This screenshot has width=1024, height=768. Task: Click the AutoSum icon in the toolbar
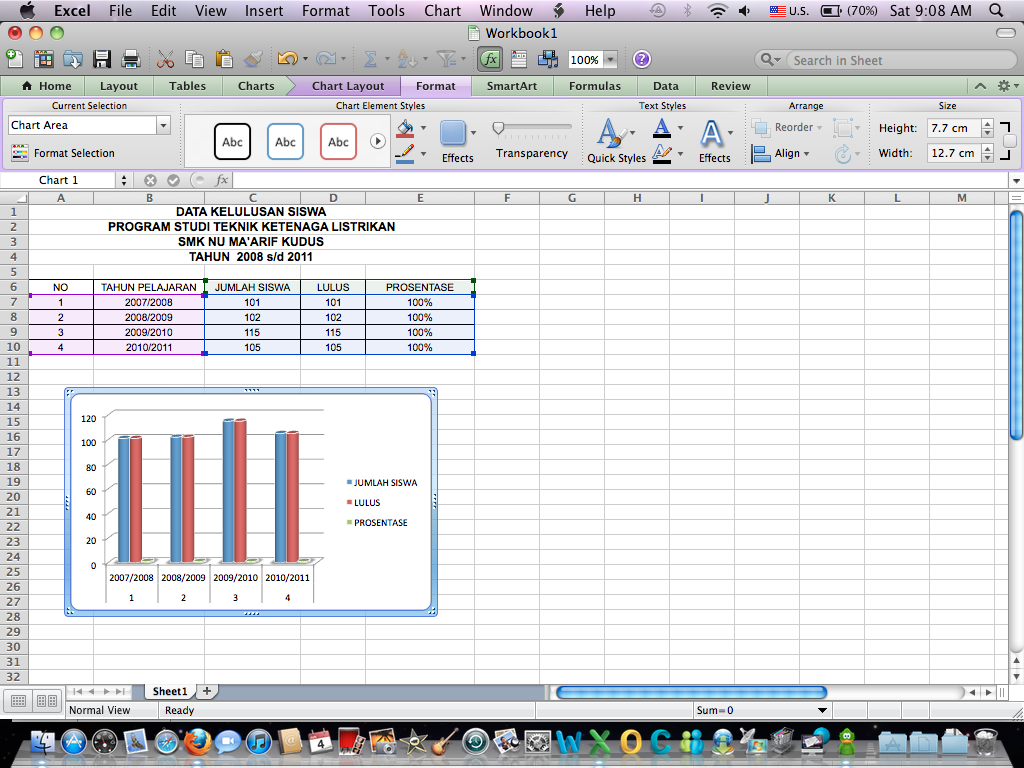coord(370,57)
